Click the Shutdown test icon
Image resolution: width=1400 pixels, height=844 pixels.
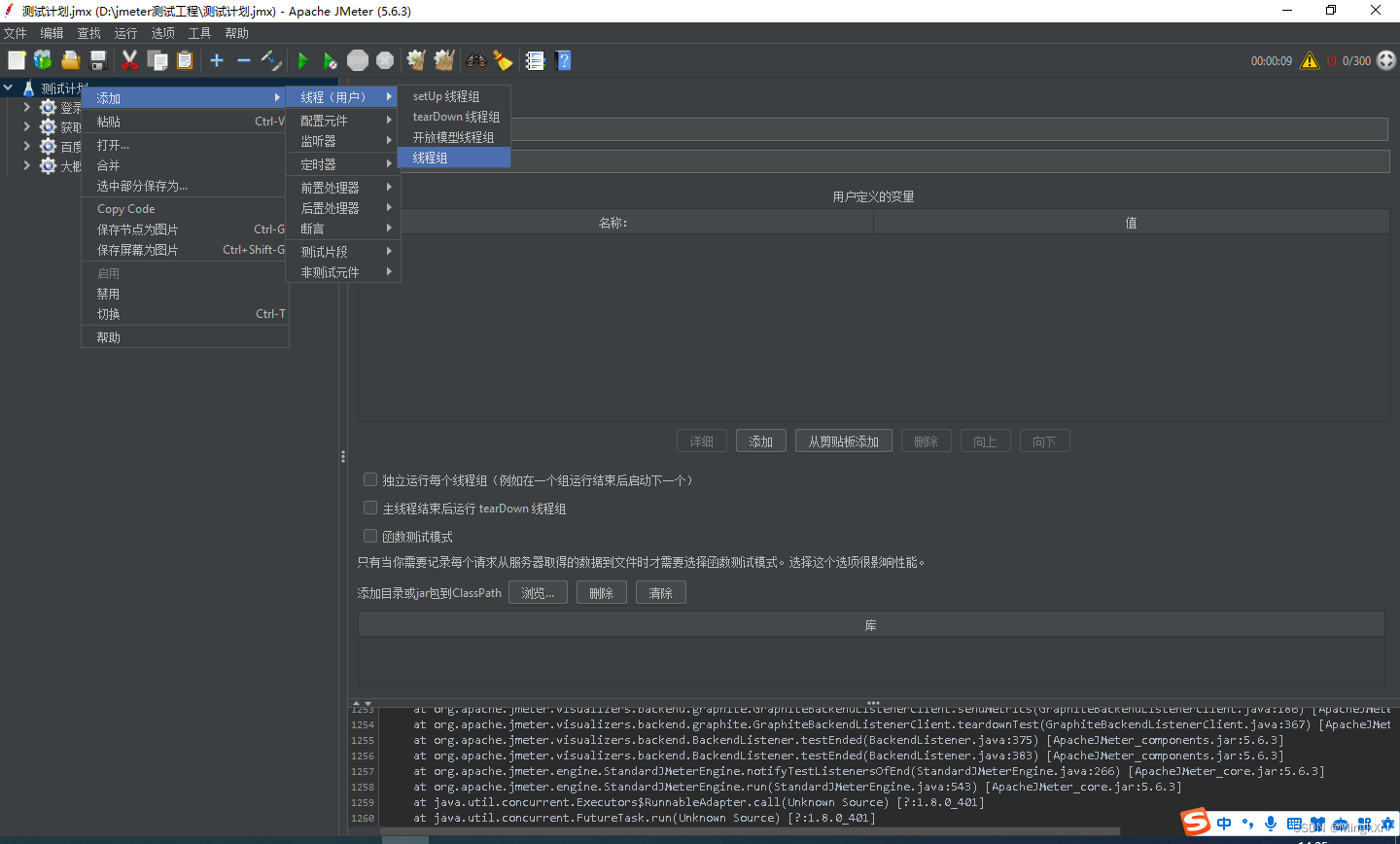pyautogui.click(x=385, y=60)
